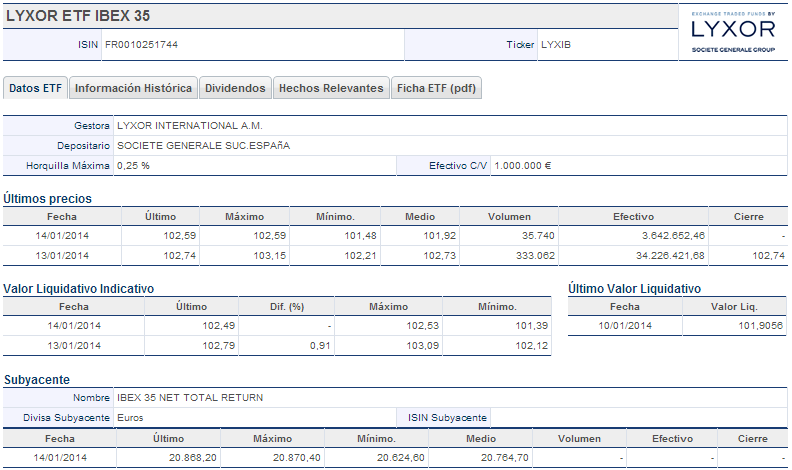Click medio price cell 101,92
This screenshot has width=792, height=470.
[439, 236]
